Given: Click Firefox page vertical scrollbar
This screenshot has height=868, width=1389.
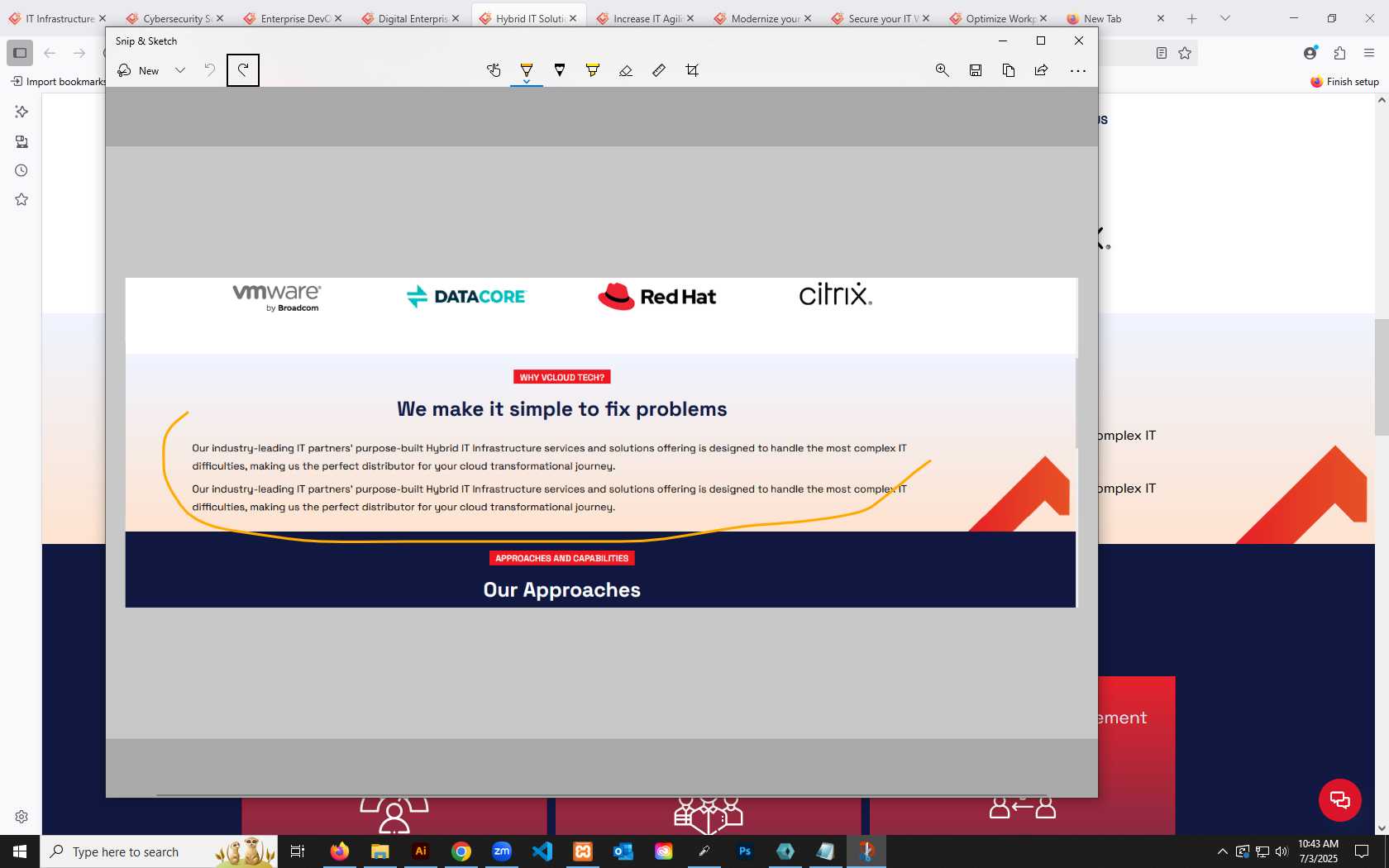Looking at the screenshot, I should coord(1382,376).
